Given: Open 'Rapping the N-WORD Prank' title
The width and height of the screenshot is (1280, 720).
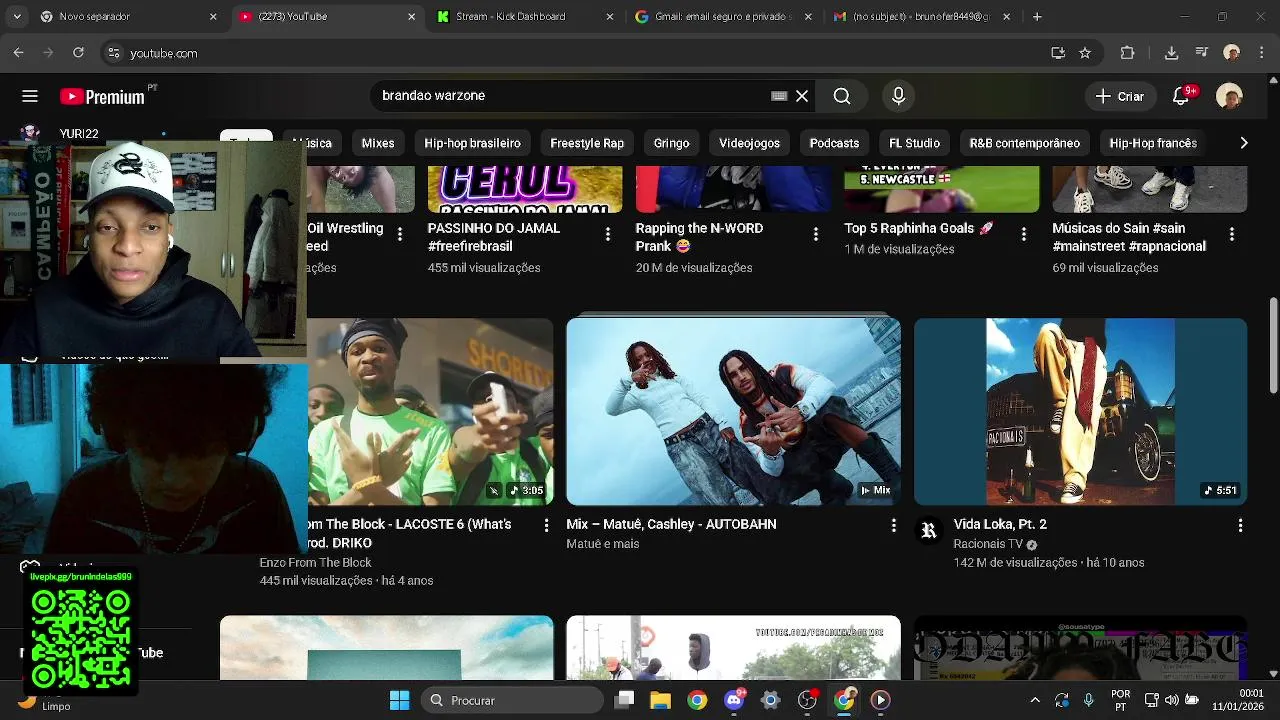Looking at the screenshot, I should coord(699,237).
